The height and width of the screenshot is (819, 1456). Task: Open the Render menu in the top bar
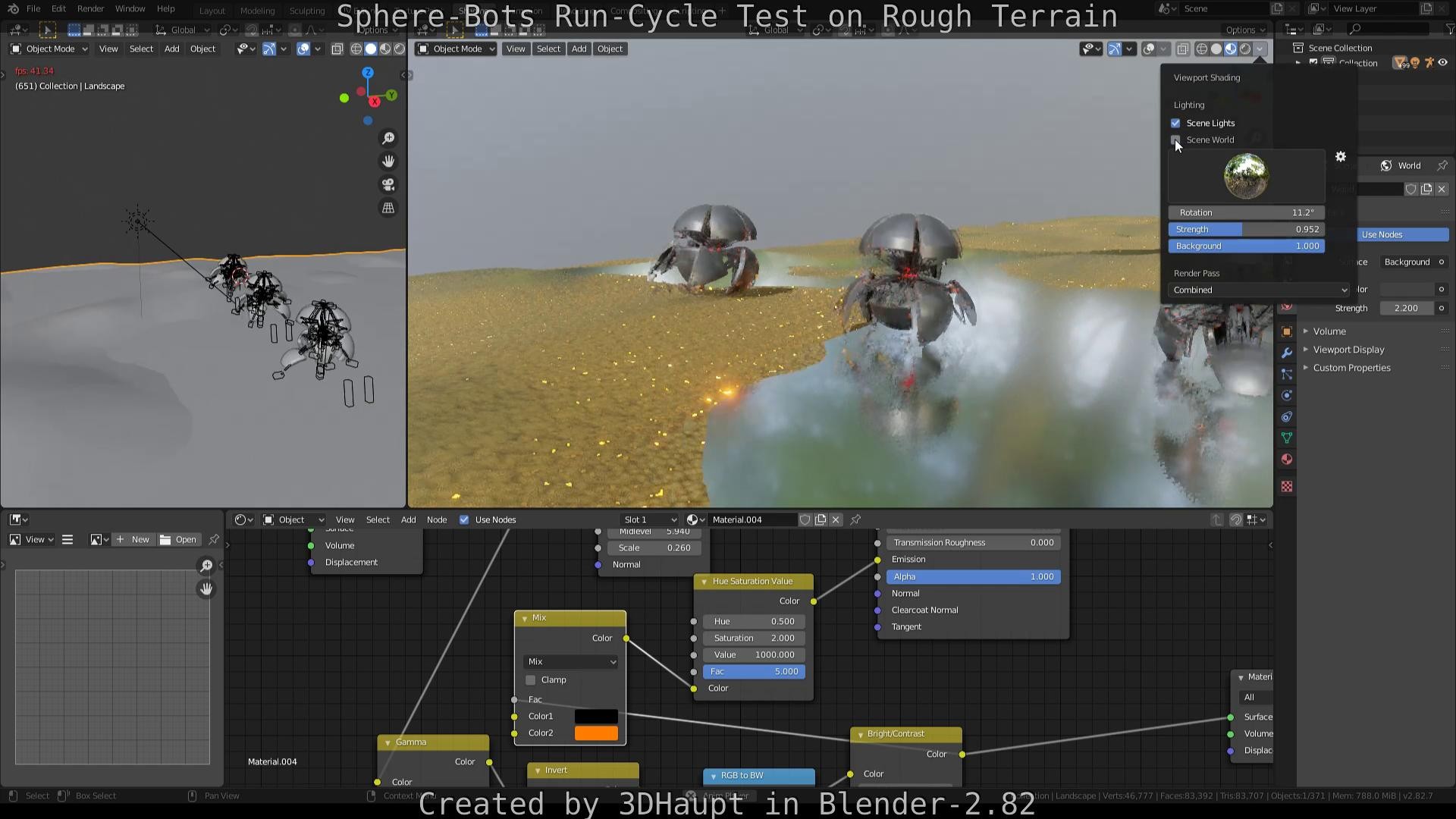90,8
